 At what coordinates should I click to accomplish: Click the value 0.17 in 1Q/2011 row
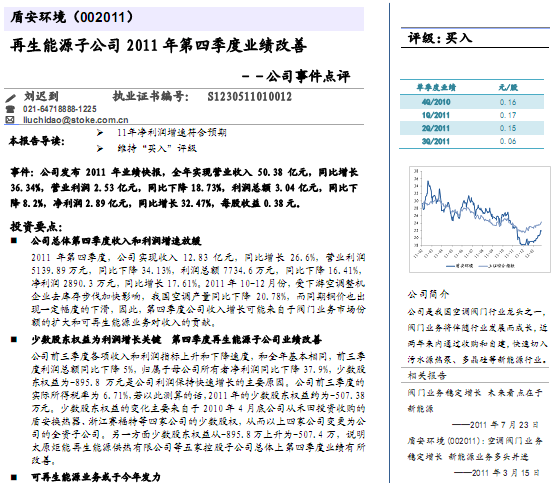(x=508, y=115)
